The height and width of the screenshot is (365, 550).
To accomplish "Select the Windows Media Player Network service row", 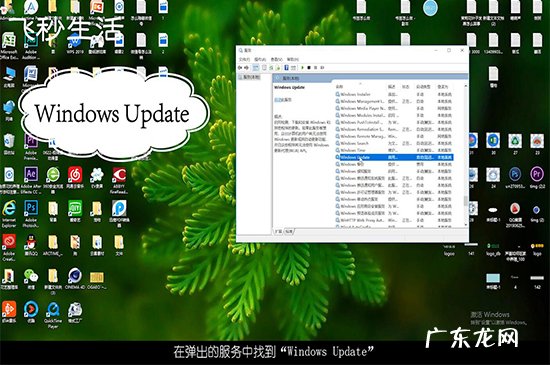I will (x=394, y=108).
